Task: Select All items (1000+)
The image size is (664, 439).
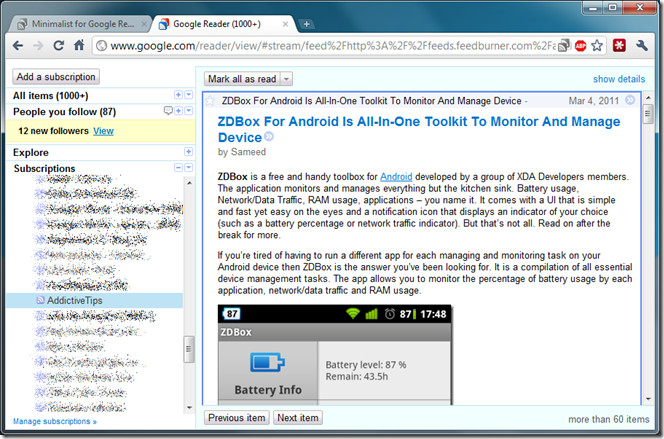Action: click(x=50, y=96)
